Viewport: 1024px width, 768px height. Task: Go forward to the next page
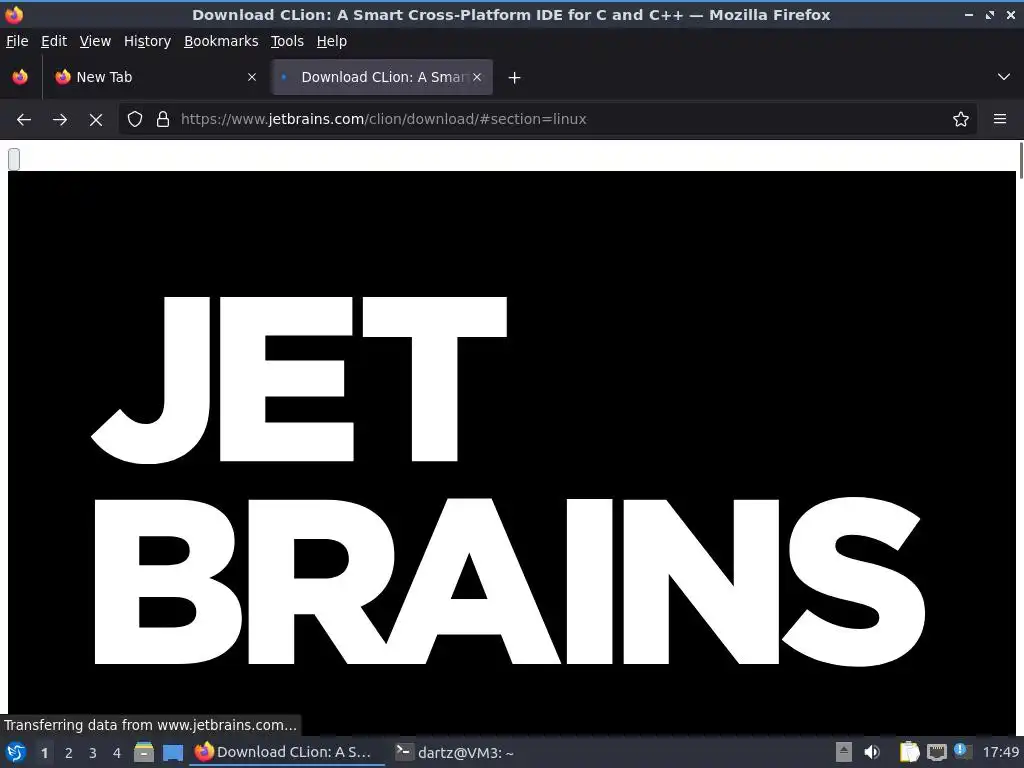coord(60,120)
